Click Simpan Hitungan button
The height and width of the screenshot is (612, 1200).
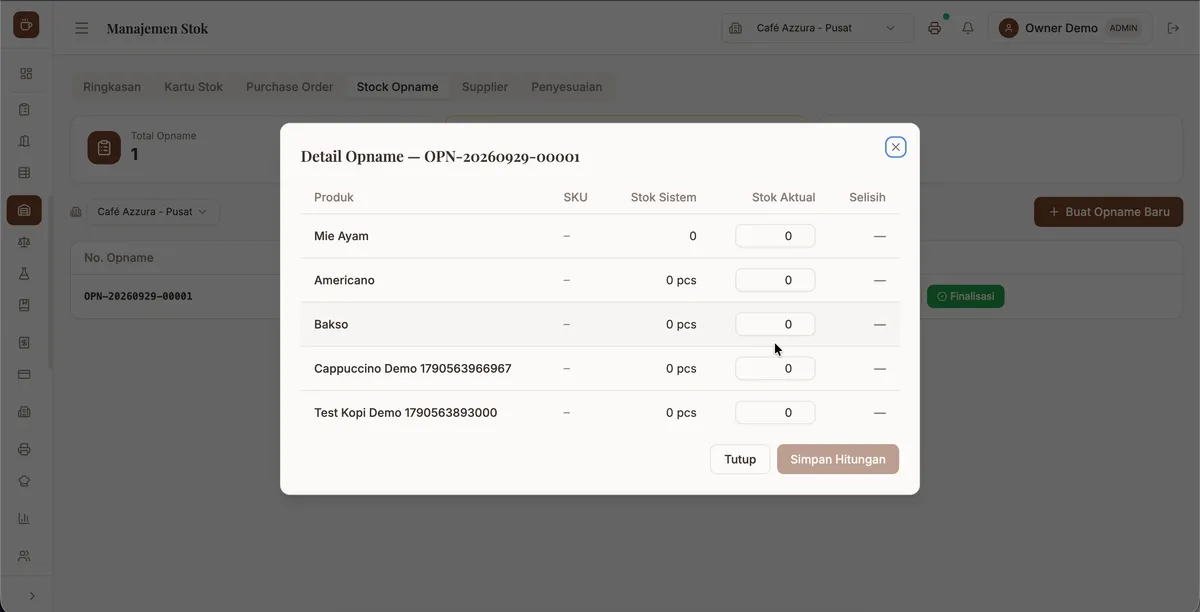[x=838, y=459]
